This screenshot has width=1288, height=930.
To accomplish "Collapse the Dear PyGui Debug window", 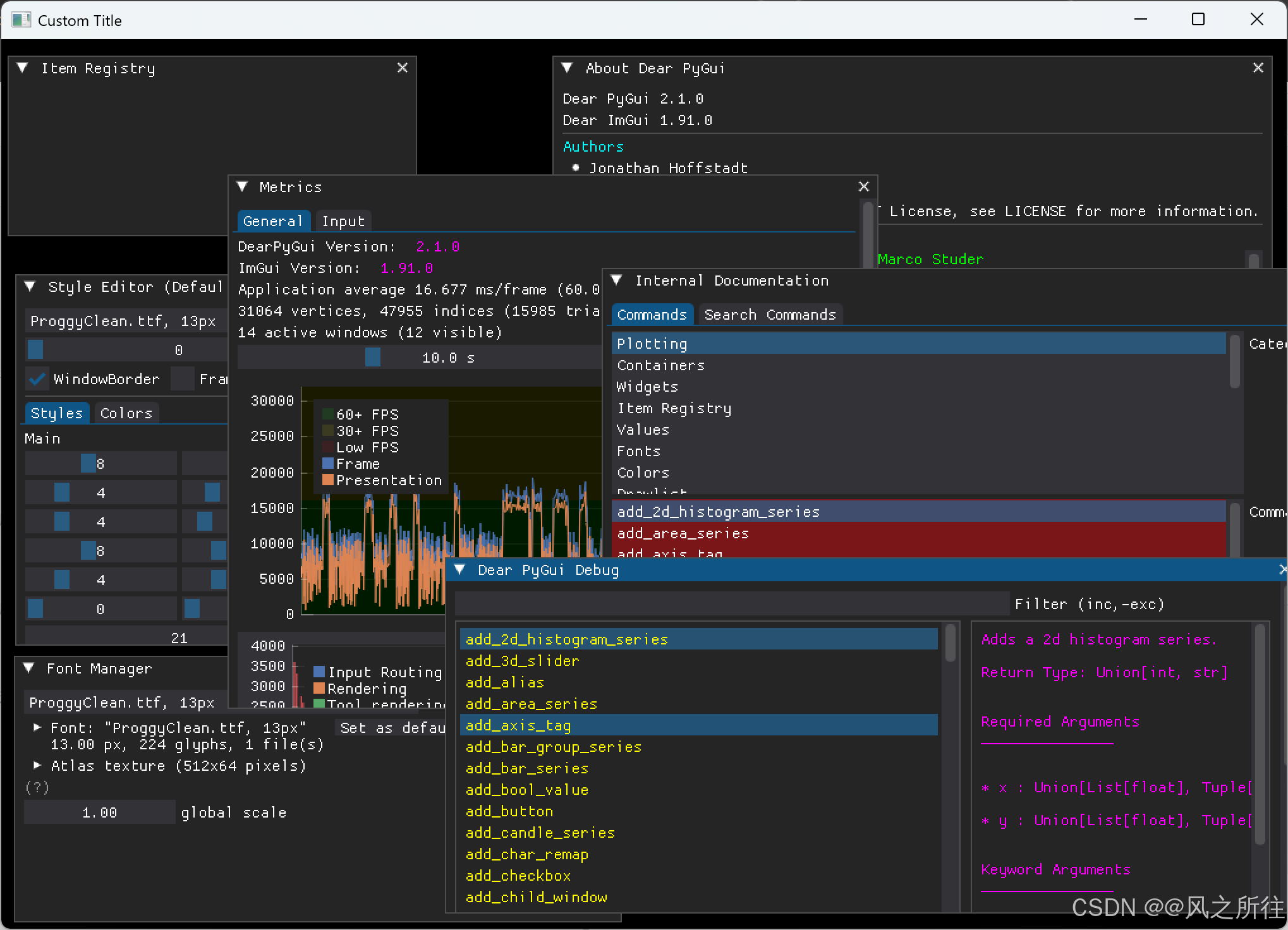I will [459, 569].
